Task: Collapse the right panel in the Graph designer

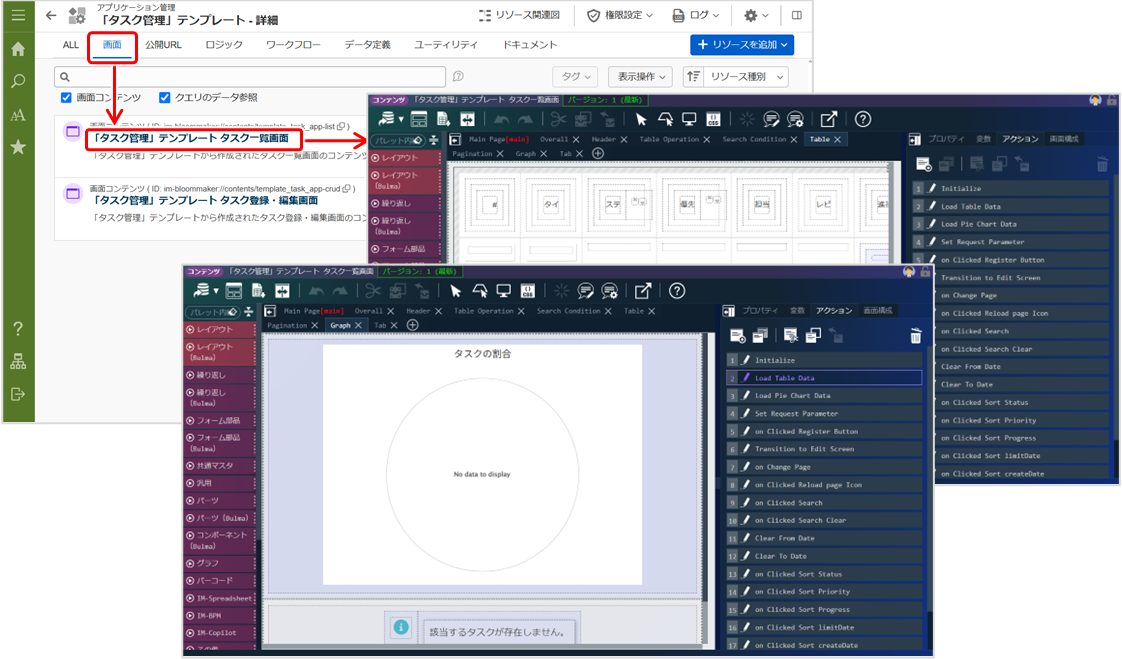Action: 728,311
